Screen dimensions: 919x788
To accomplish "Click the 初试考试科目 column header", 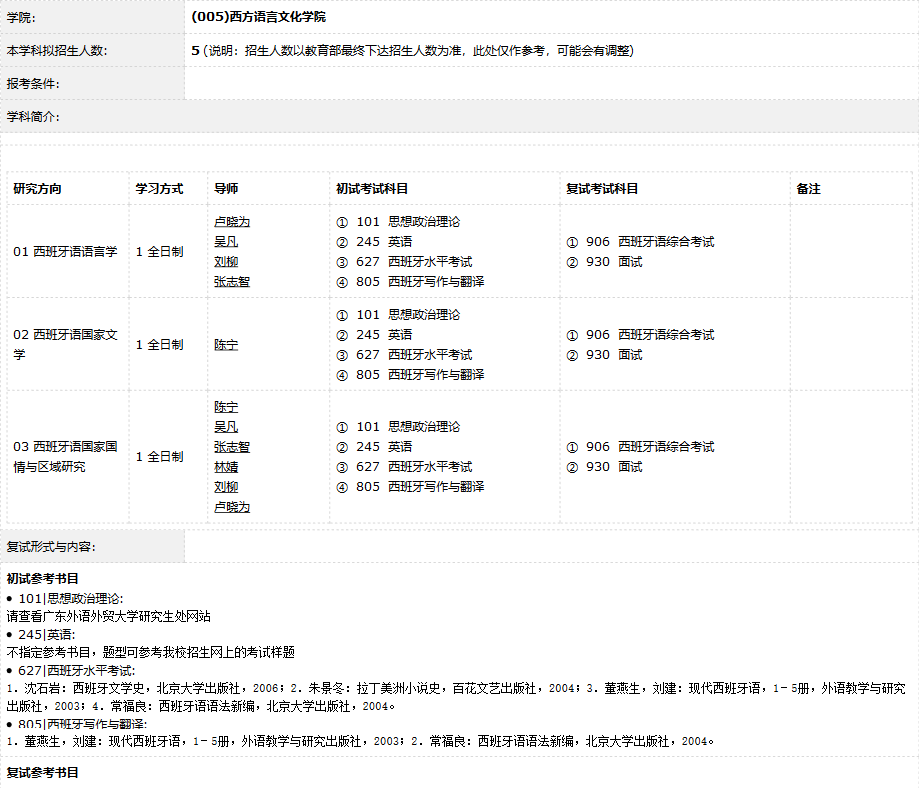I will tap(372, 189).
